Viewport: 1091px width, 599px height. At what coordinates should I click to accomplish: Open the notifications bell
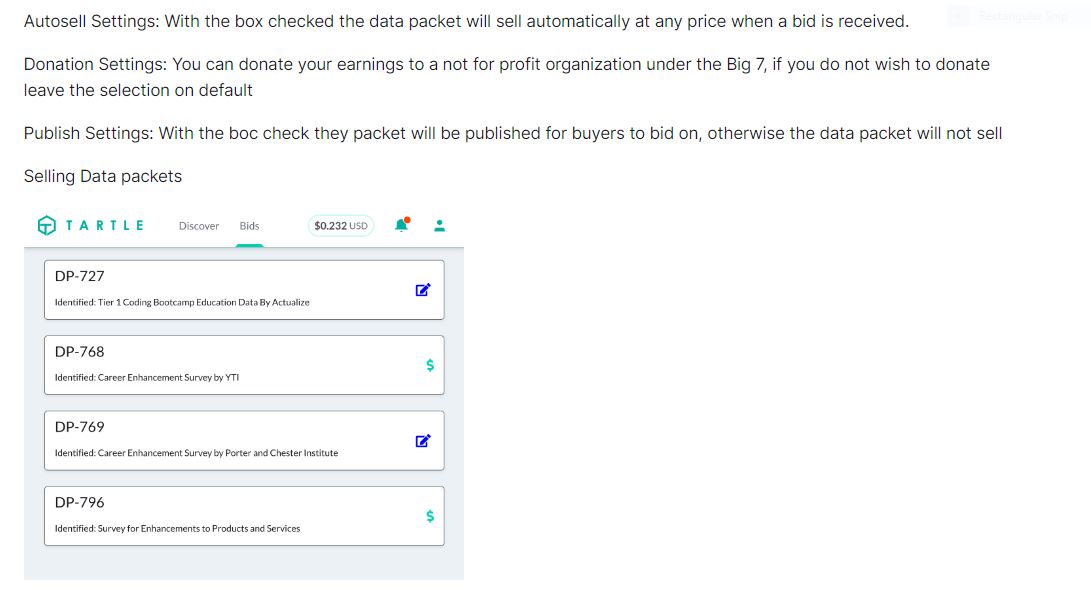[402, 225]
